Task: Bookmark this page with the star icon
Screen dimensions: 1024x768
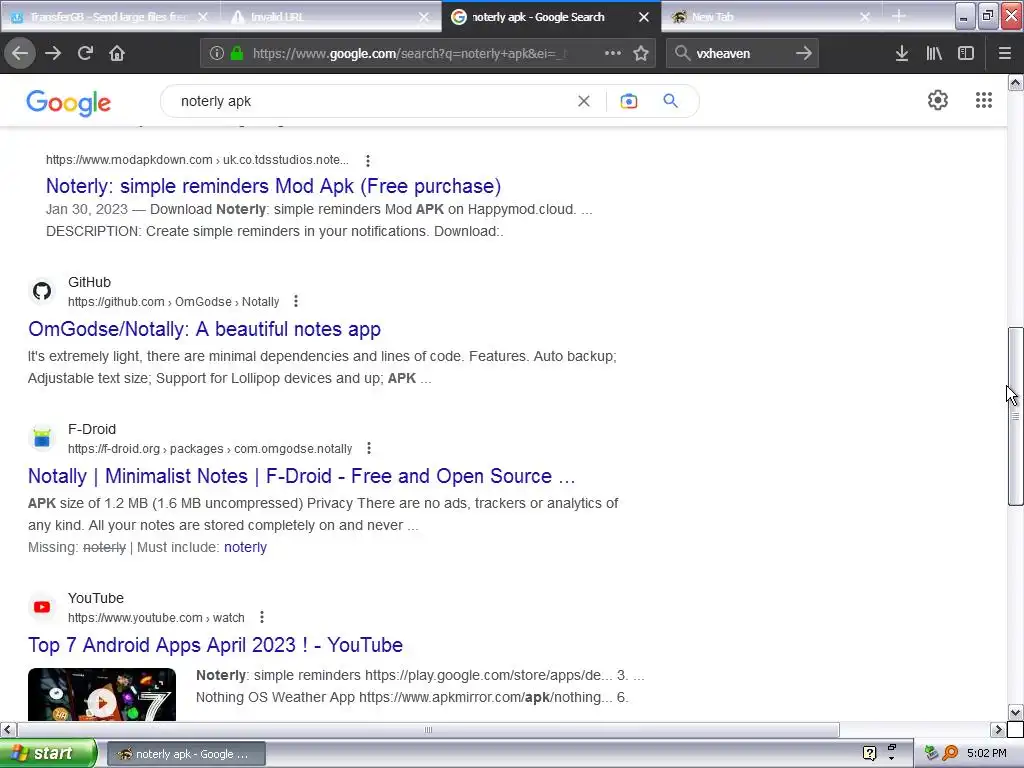Action: click(x=641, y=53)
